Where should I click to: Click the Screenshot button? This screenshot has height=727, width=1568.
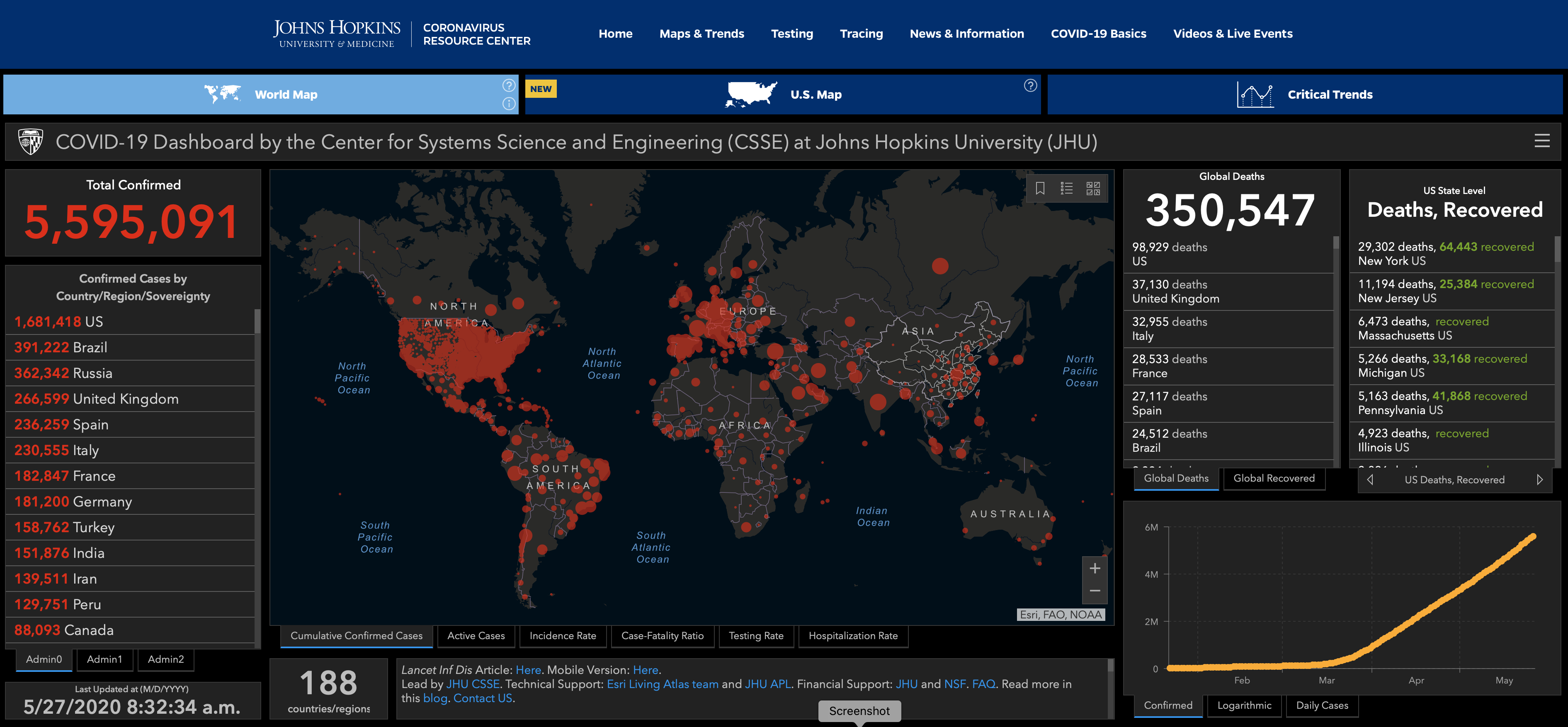859,711
